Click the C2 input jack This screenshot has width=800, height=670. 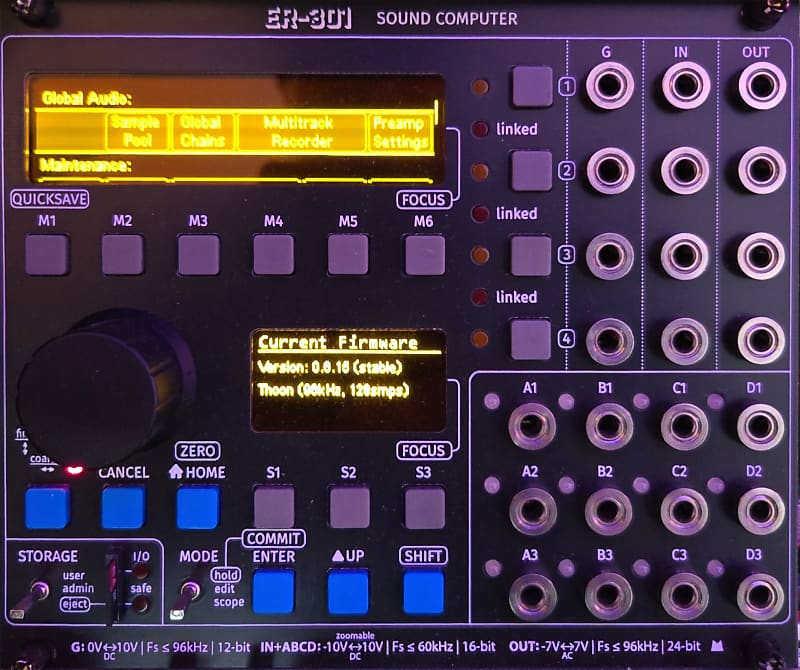pyautogui.click(x=684, y=510)
